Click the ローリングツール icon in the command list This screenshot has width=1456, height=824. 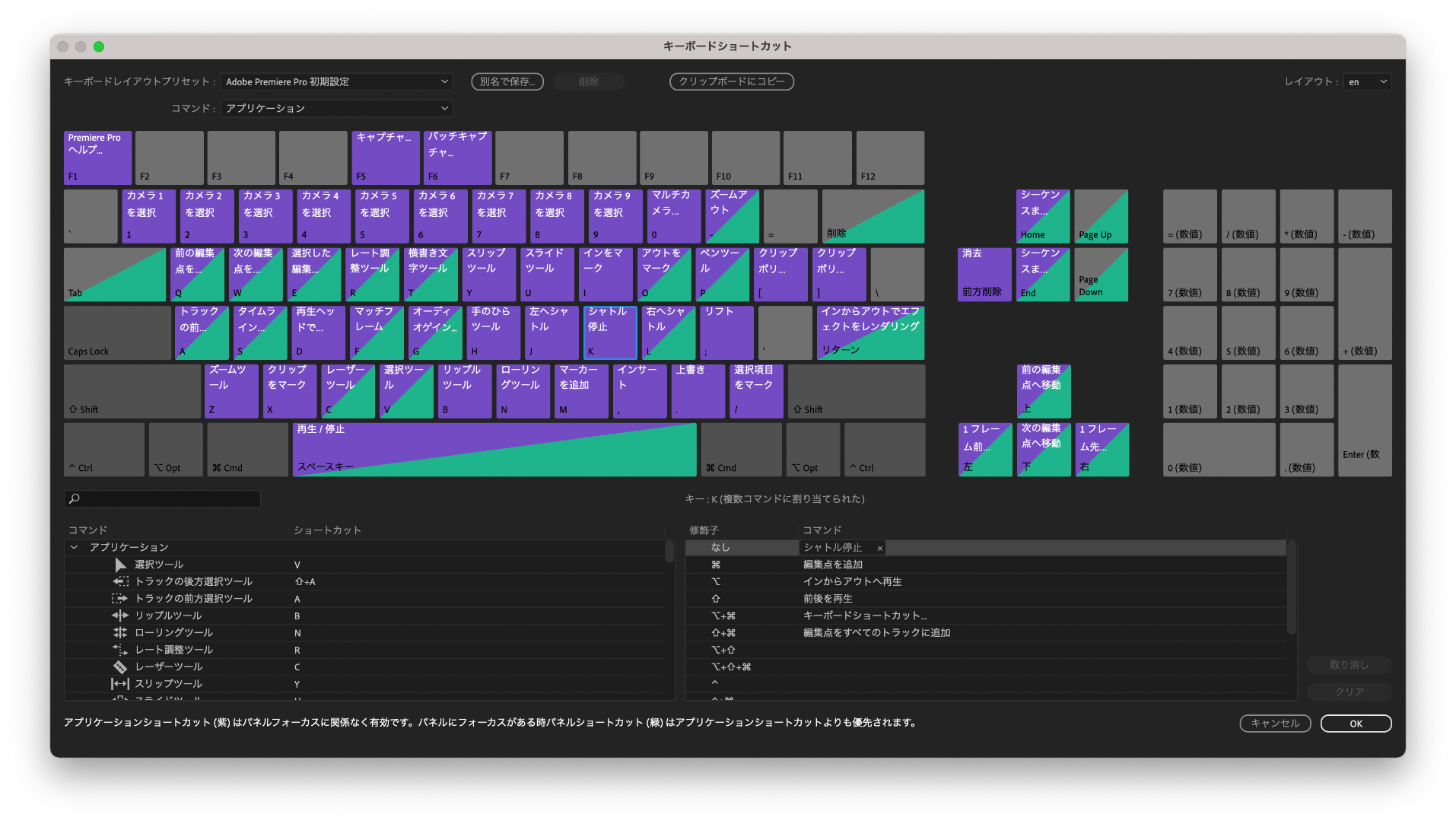pyautogui.click(x=120, y=632)
